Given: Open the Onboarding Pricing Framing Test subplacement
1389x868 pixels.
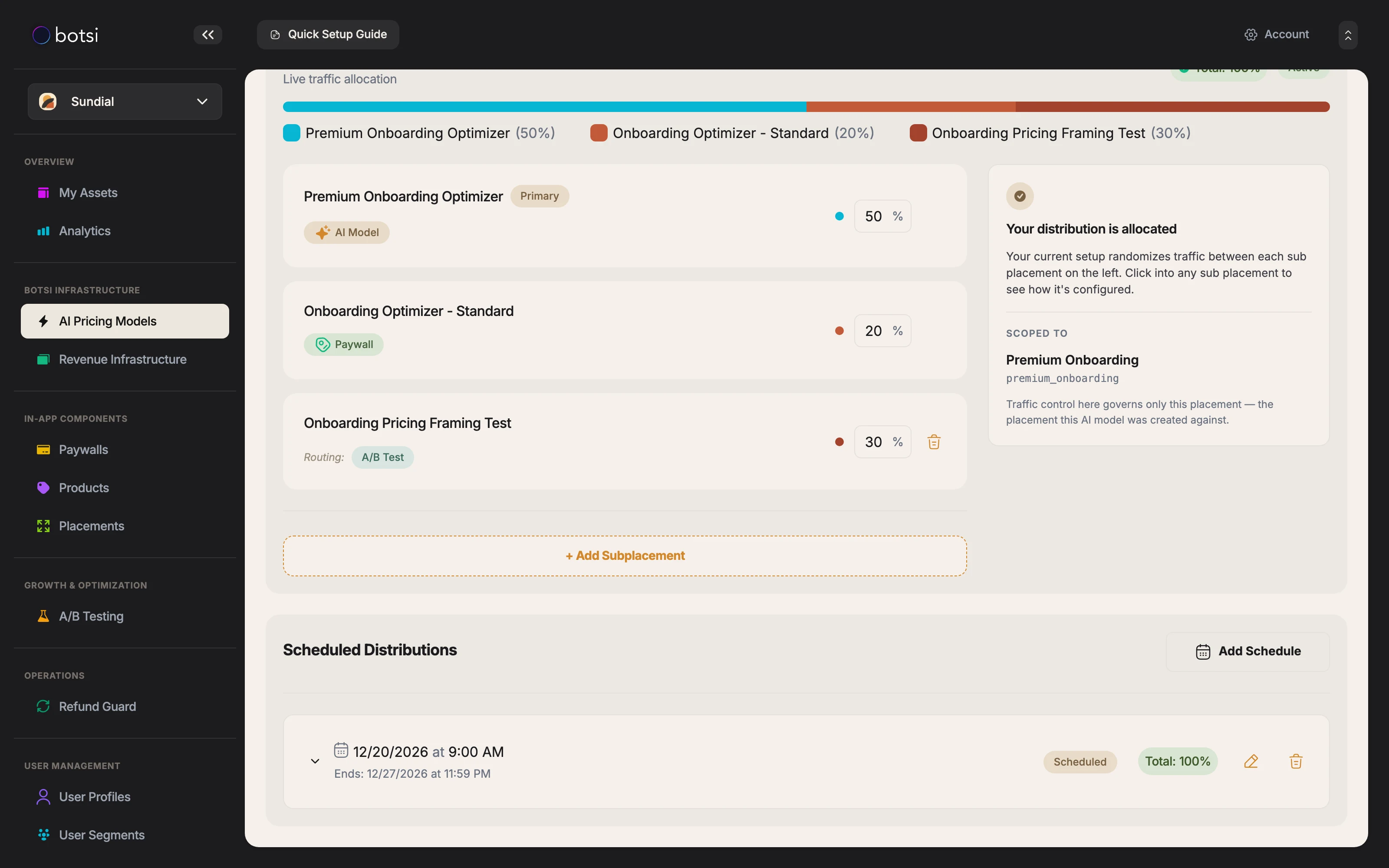Looking at the screenshot, I should [x=625, y=441].
